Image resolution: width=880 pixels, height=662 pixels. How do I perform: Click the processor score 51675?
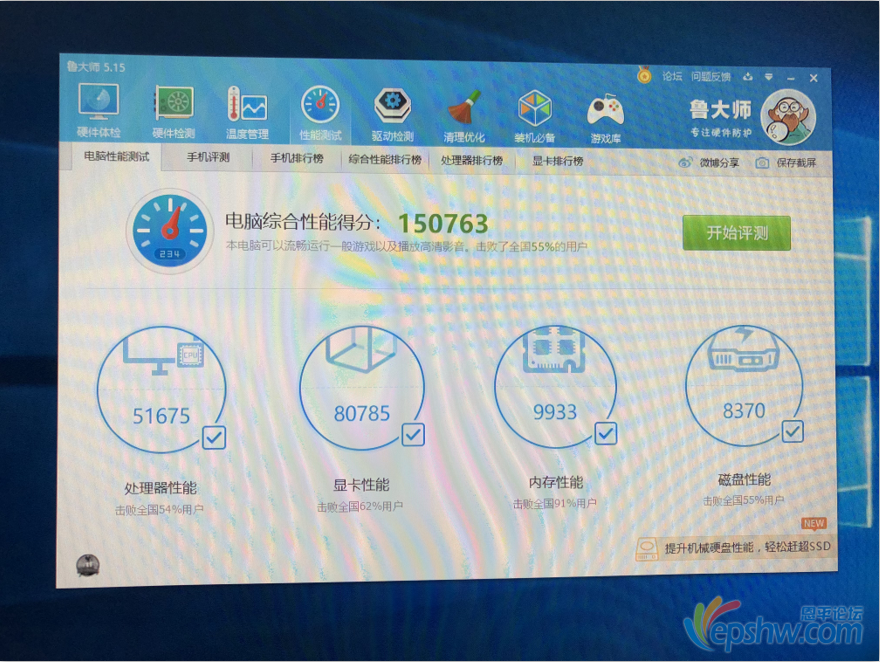[162, 416]
